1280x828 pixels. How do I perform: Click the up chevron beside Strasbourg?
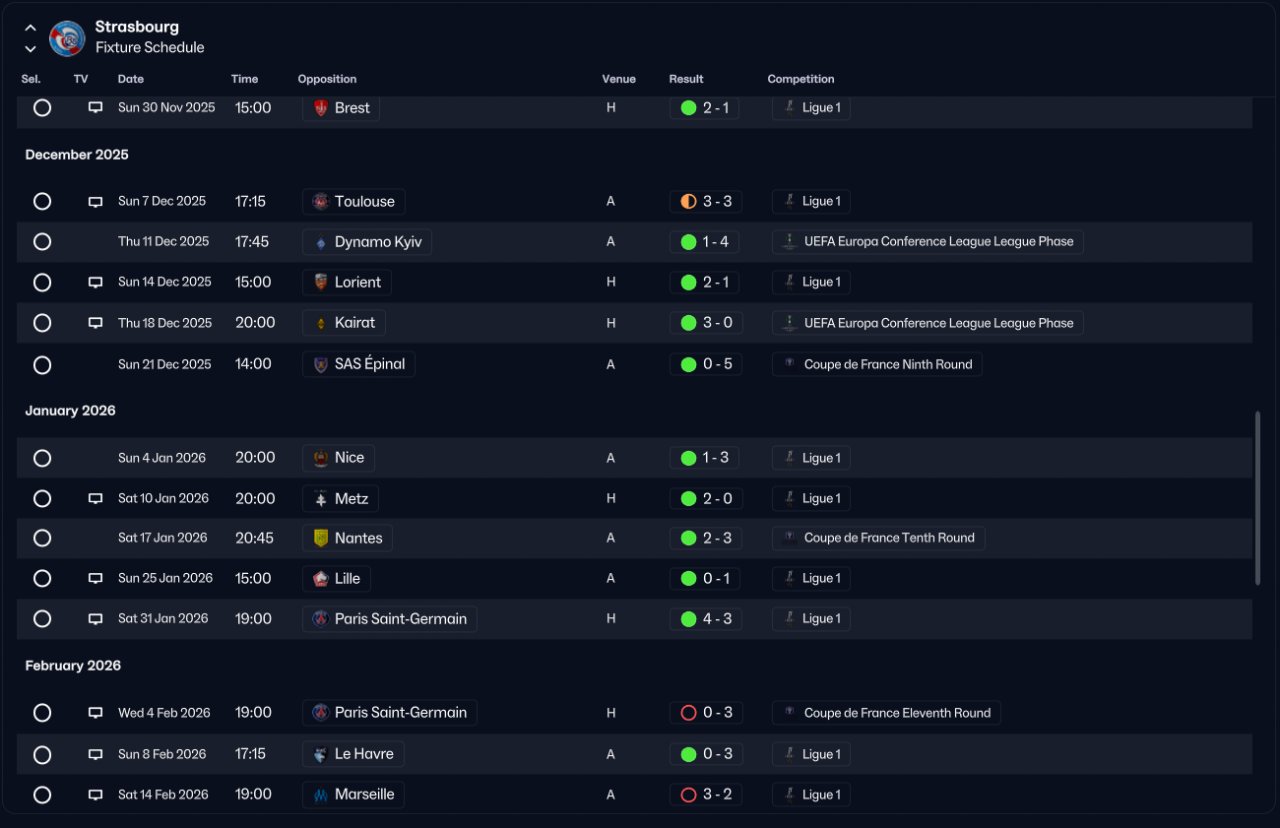point(30,28)
